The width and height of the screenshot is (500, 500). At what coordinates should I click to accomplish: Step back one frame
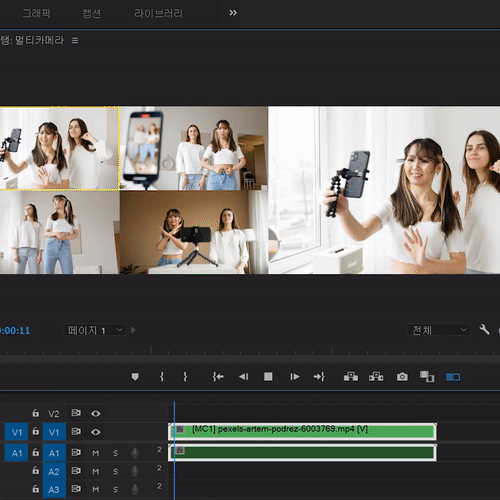[244, 377]
